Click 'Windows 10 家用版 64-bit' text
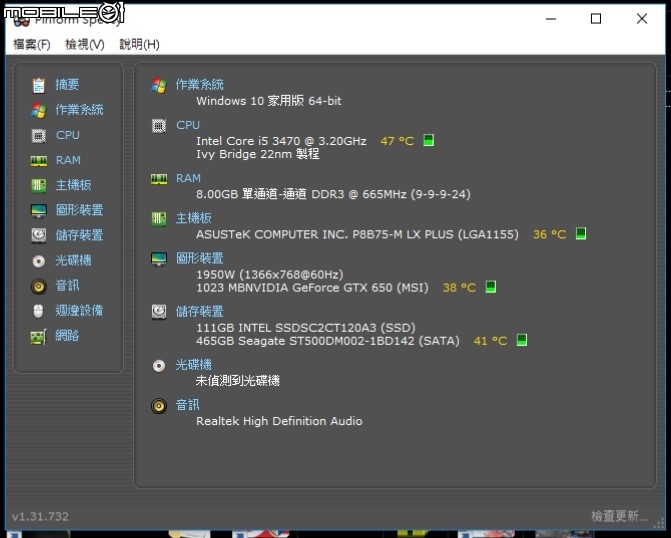The image size is (671, 538). click(x=269, y=101)
